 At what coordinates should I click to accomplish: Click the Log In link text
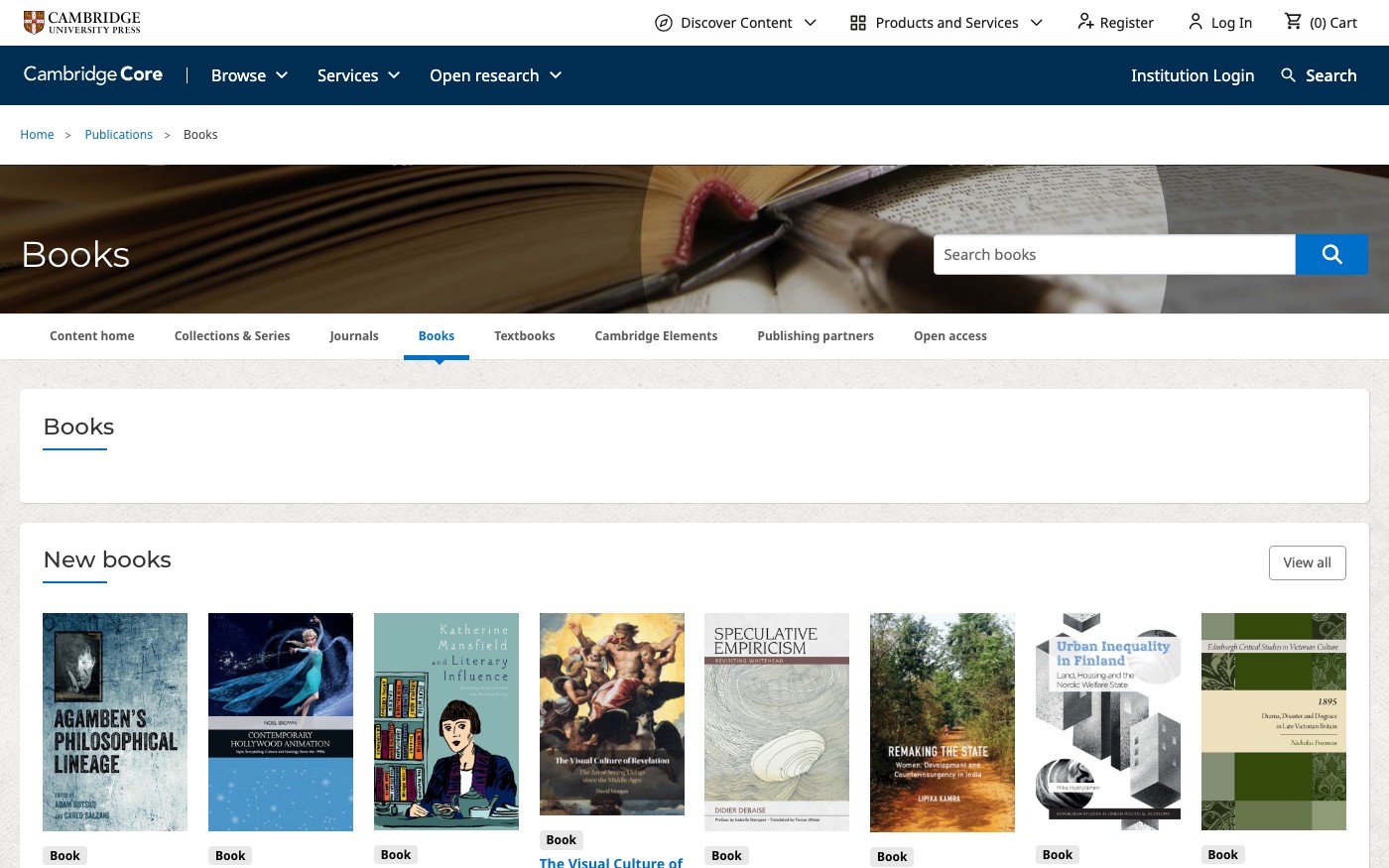coord(1231,23)
